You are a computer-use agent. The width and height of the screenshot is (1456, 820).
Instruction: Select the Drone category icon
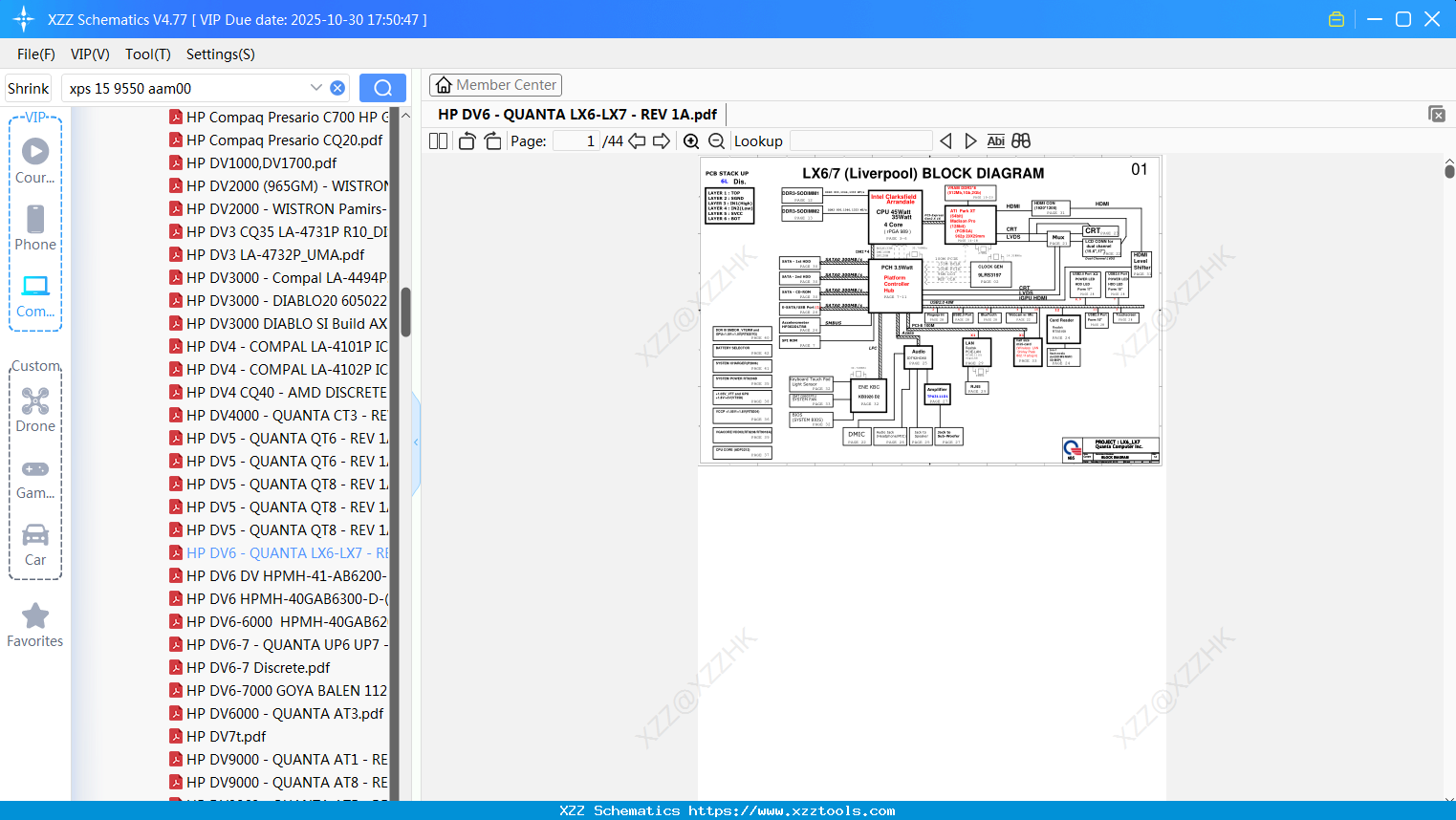[35, 409]
